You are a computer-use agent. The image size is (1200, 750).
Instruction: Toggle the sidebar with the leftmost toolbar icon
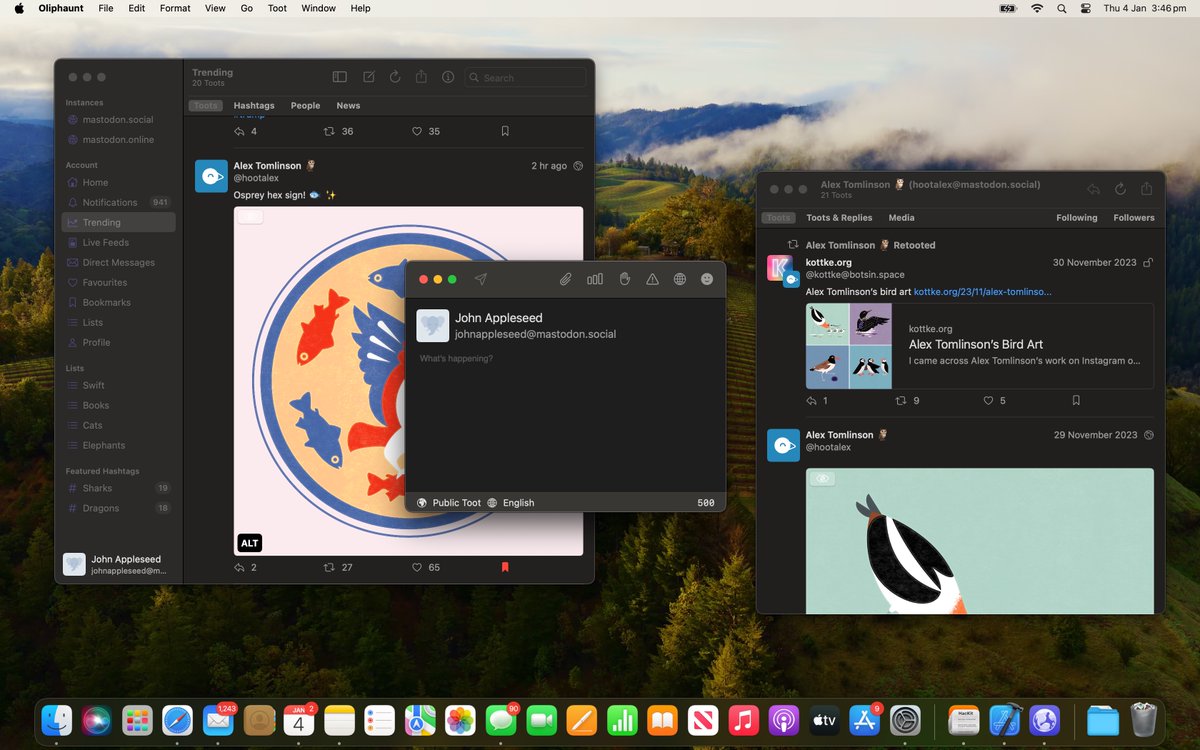340,76
